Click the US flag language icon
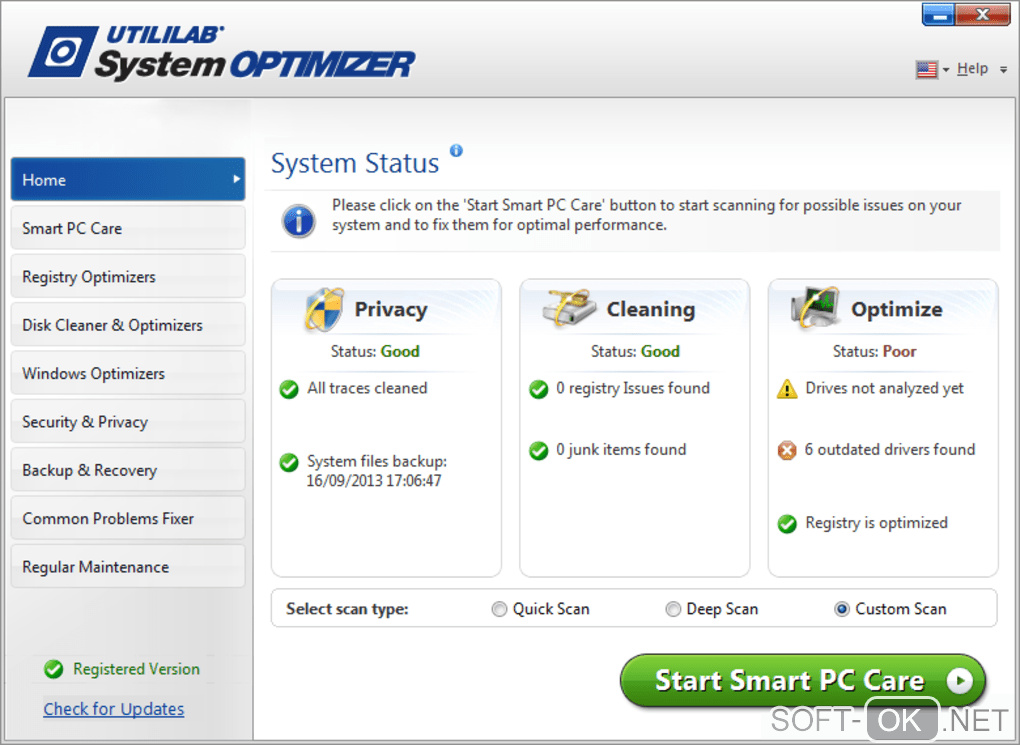 (x=926, y=69)
